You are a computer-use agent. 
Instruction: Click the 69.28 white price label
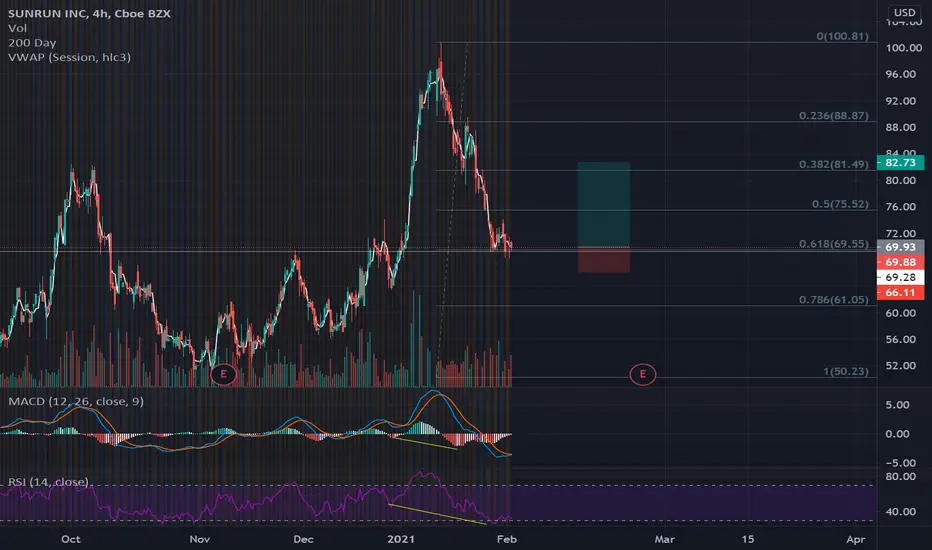(x=900, y=277)
